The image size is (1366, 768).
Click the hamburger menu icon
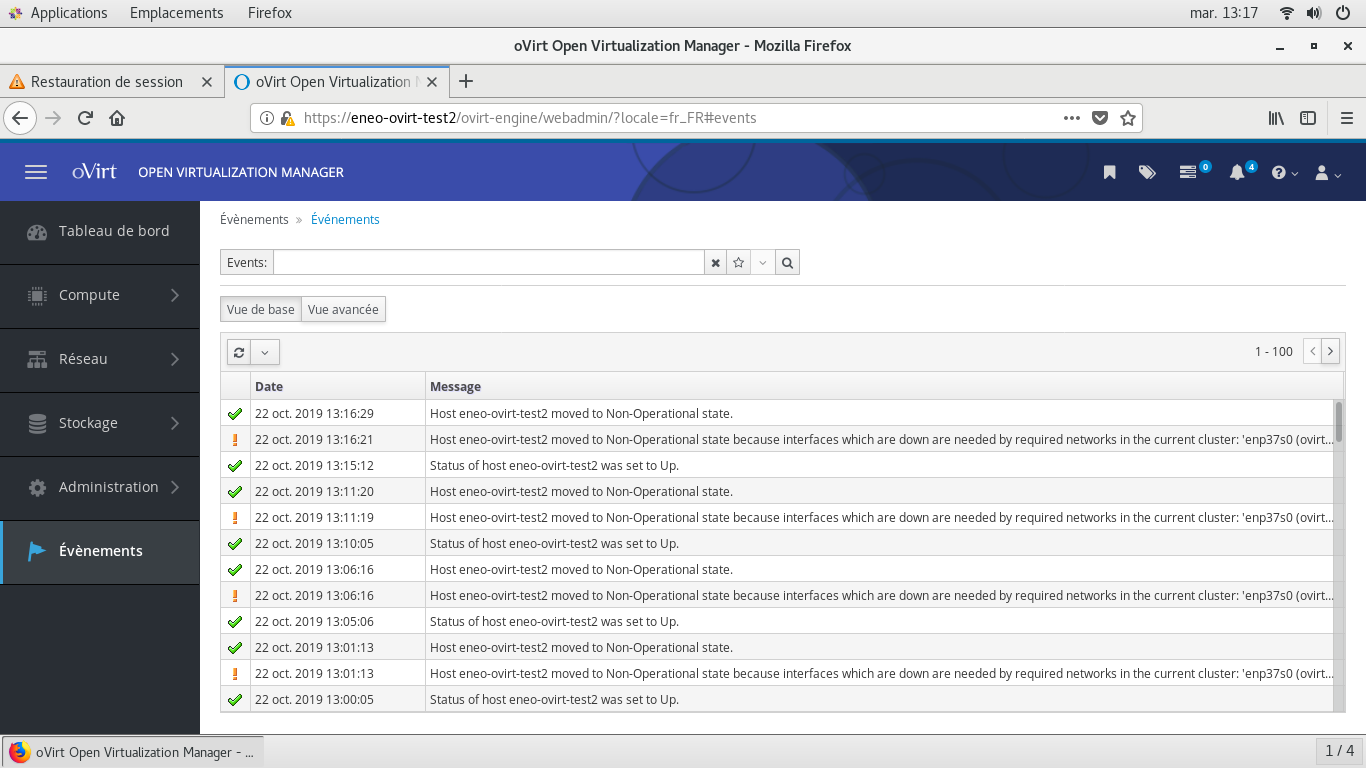pyautogui.click(x=36, y=172)
